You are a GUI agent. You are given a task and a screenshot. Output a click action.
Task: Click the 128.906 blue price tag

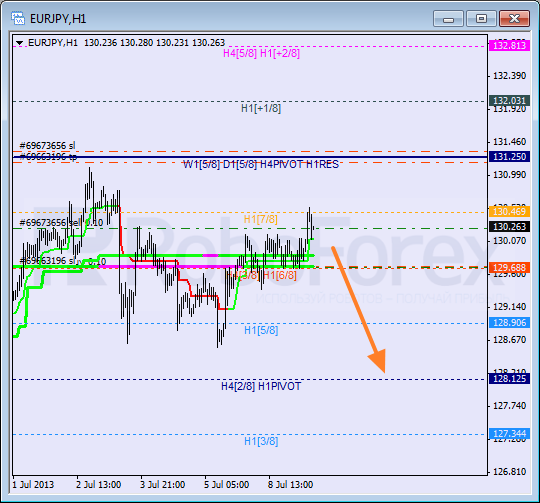point(509,323)
